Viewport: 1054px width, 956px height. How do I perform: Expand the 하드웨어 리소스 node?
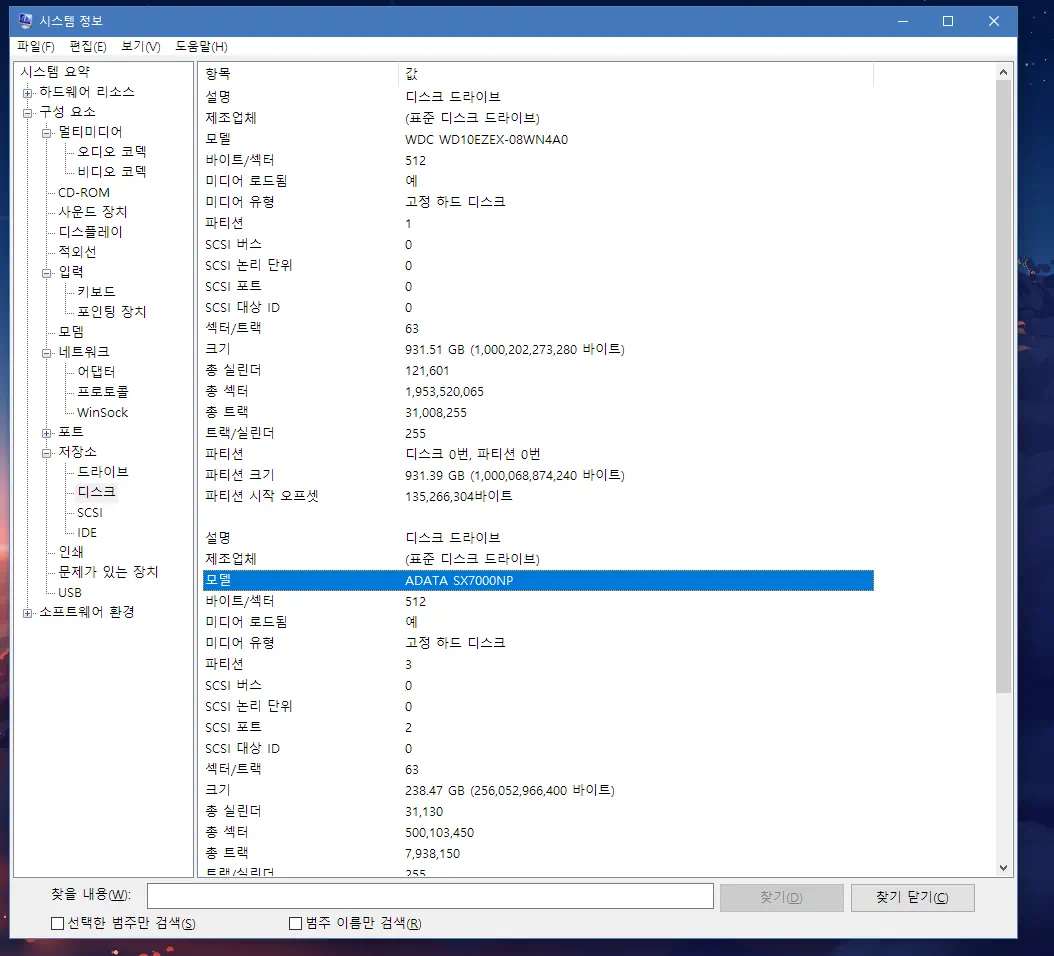click(28, 92)
